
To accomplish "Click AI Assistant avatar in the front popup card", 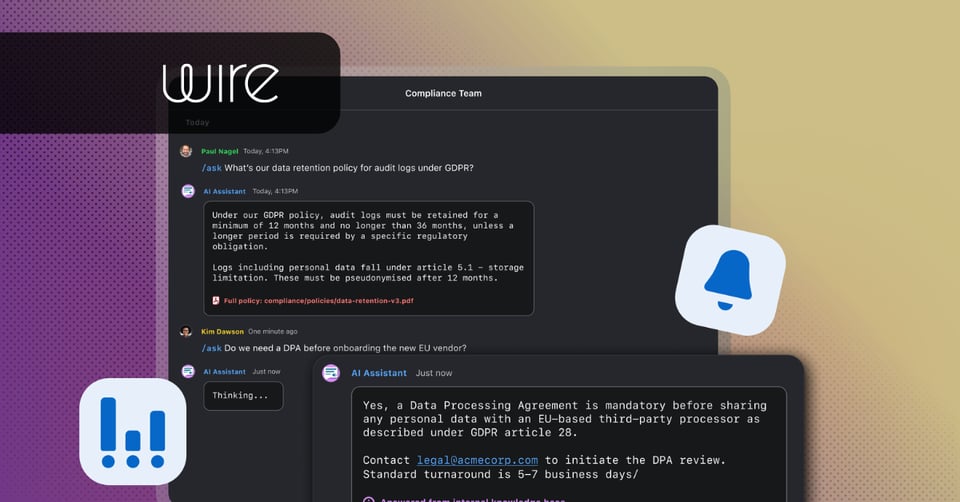I will click(331, 373).
